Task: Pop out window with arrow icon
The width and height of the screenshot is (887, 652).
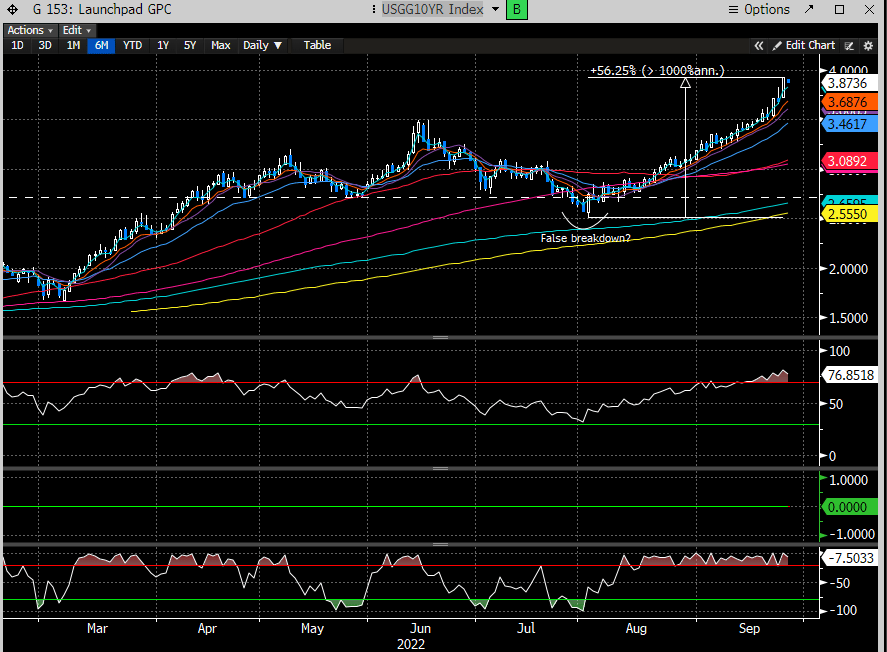Action: coord(811,10)
